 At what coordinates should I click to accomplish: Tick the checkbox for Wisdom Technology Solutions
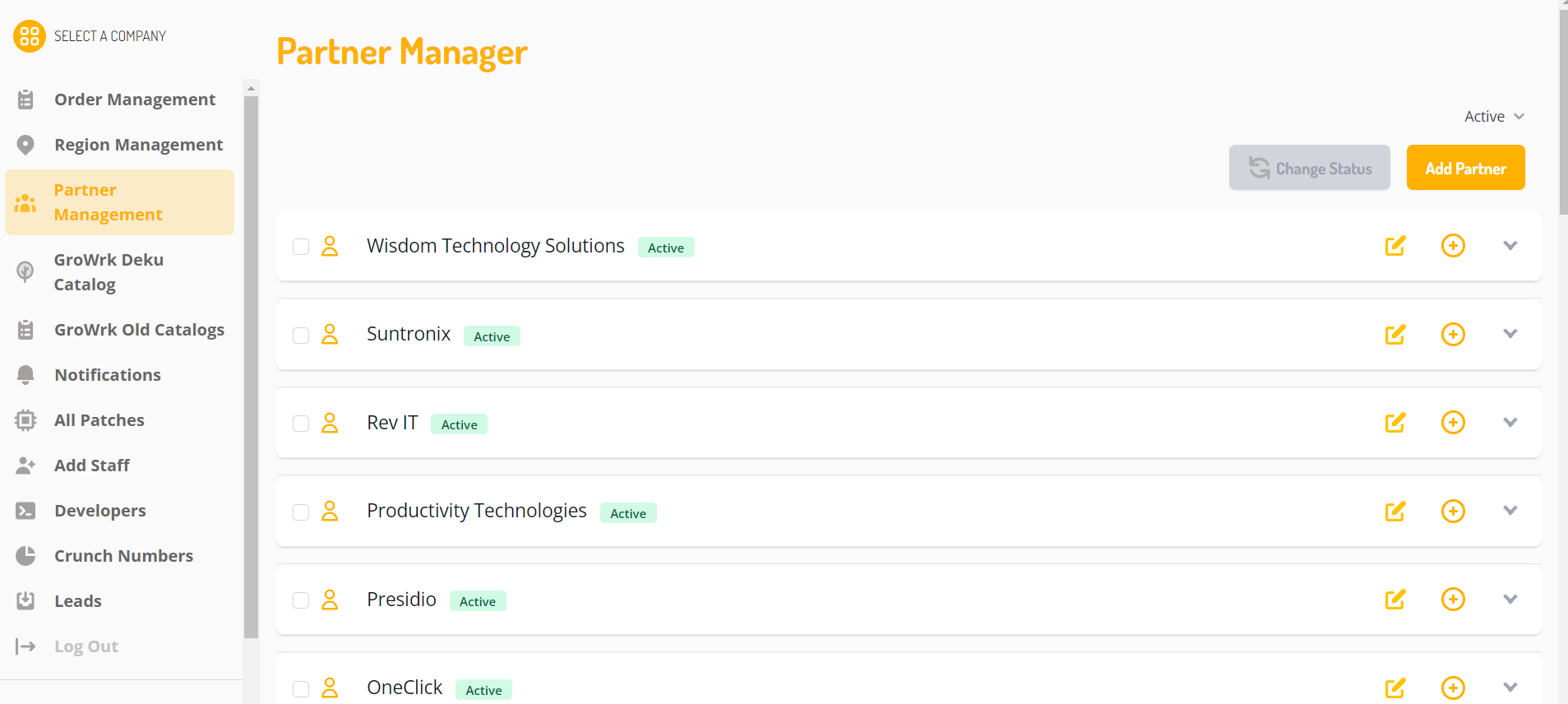pyautogui.click(x=301, y=247)
